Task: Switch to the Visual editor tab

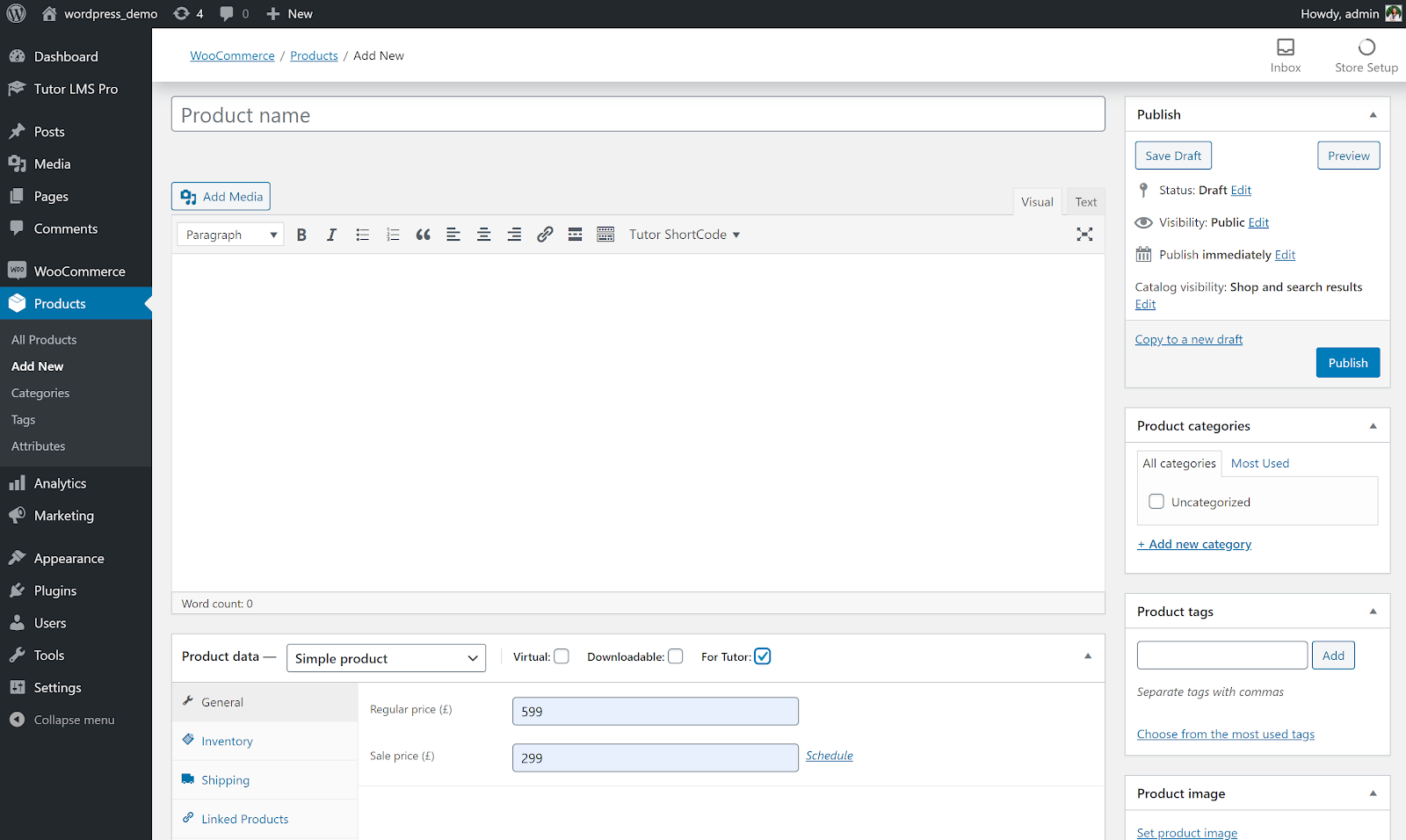Action: (x=1037, y=202)
